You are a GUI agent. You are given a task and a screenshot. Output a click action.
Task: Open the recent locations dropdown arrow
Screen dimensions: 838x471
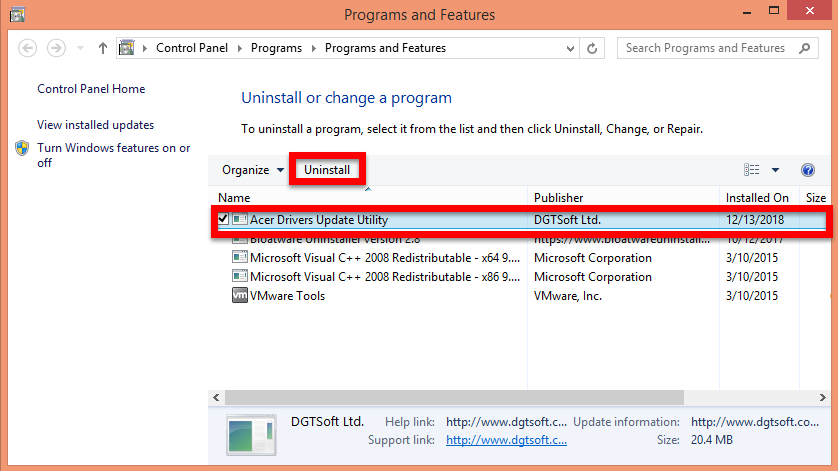pos(80,48)
